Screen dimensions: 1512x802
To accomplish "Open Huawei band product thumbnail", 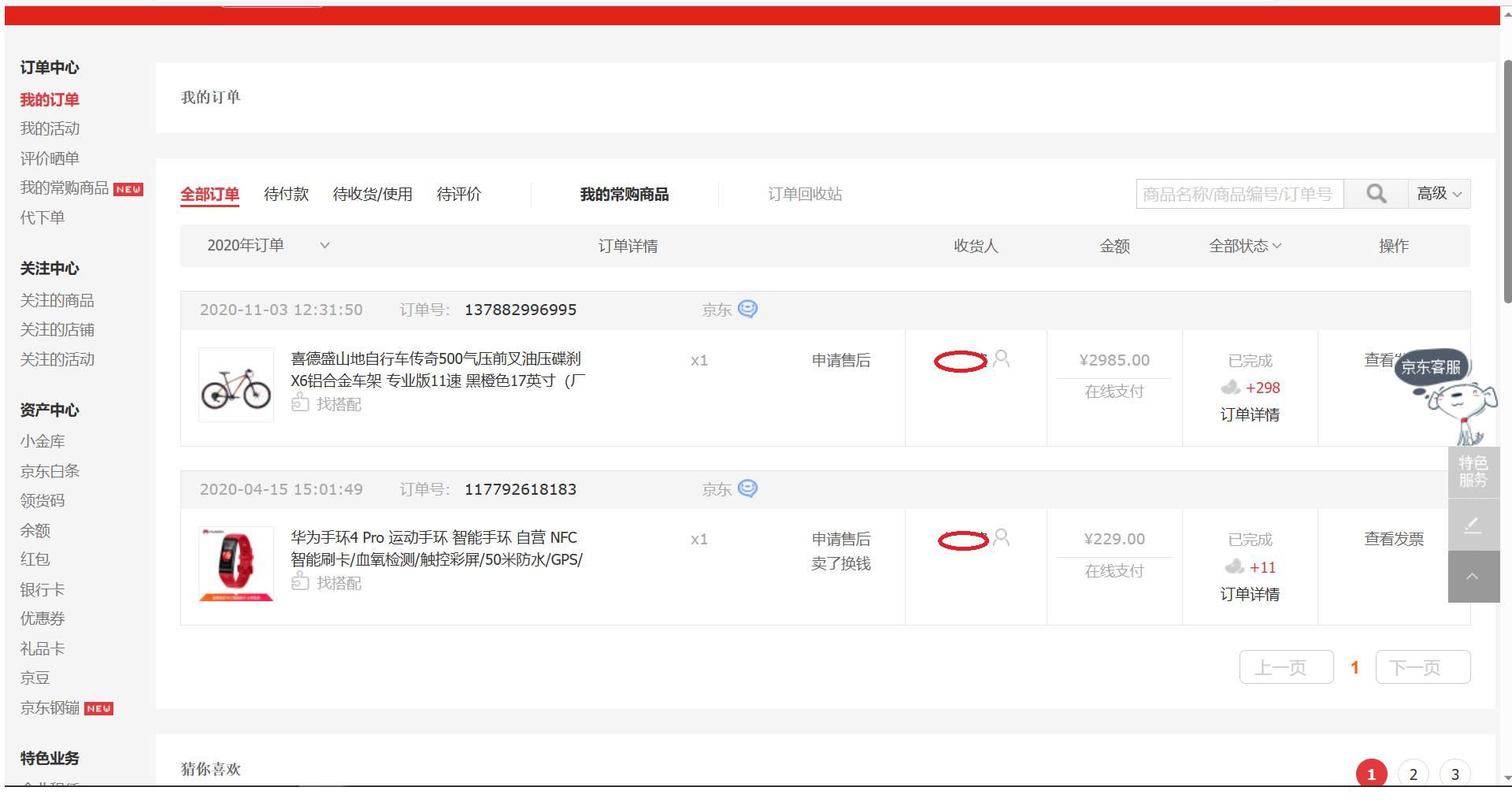I will pyautogui.click(x=236, y=564).
